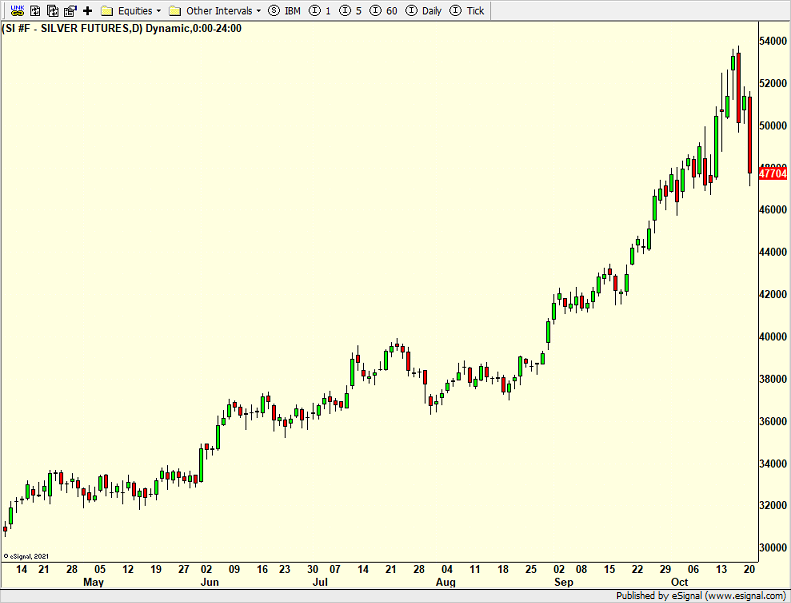Expand the Other Intervals dropdown arrow
The height and width of the screenshot is (603, 791).
click(259, 10)
